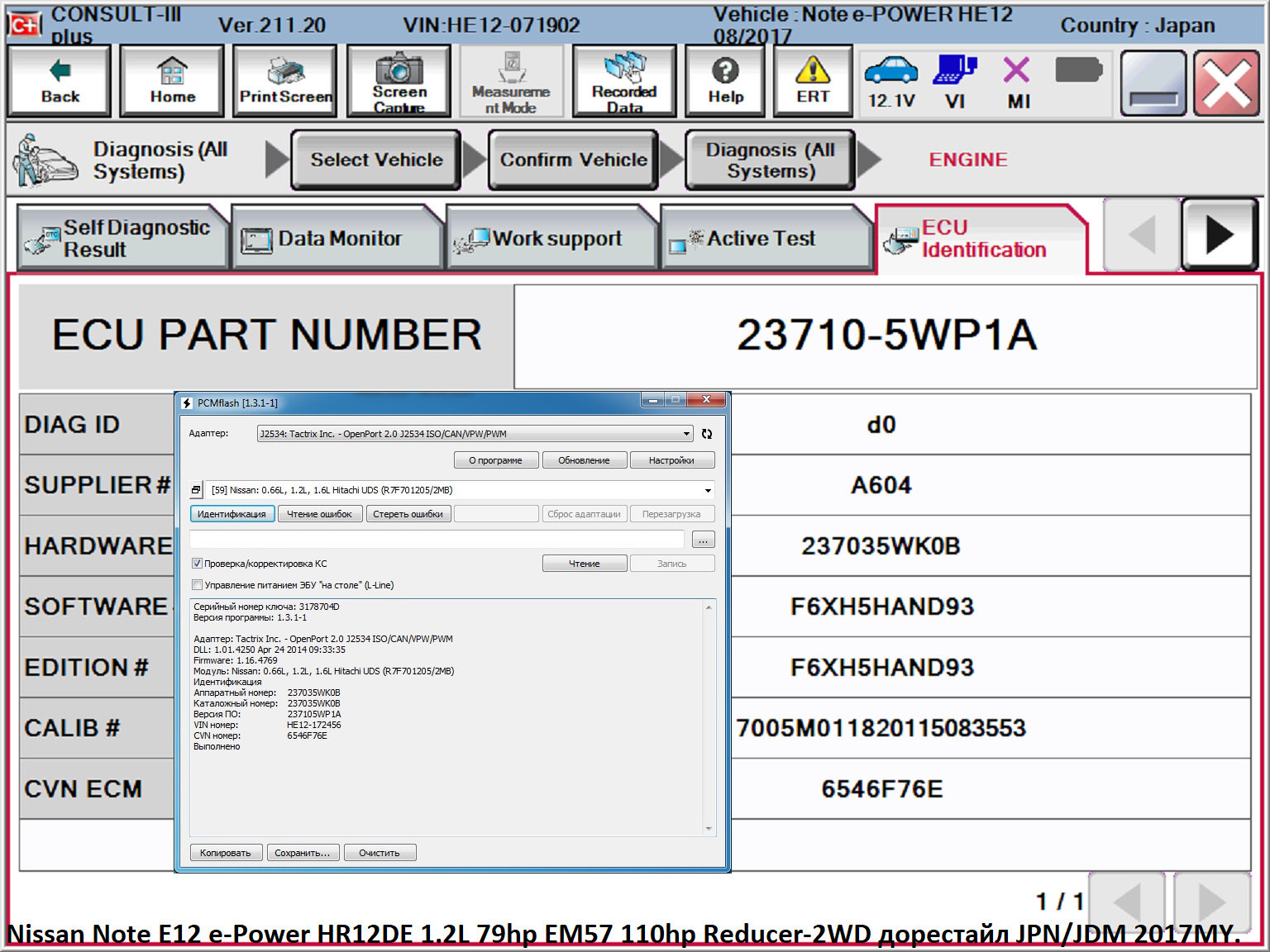Click the file path input field
This screenshot has height=952, width=1270.
coord(437,540)
